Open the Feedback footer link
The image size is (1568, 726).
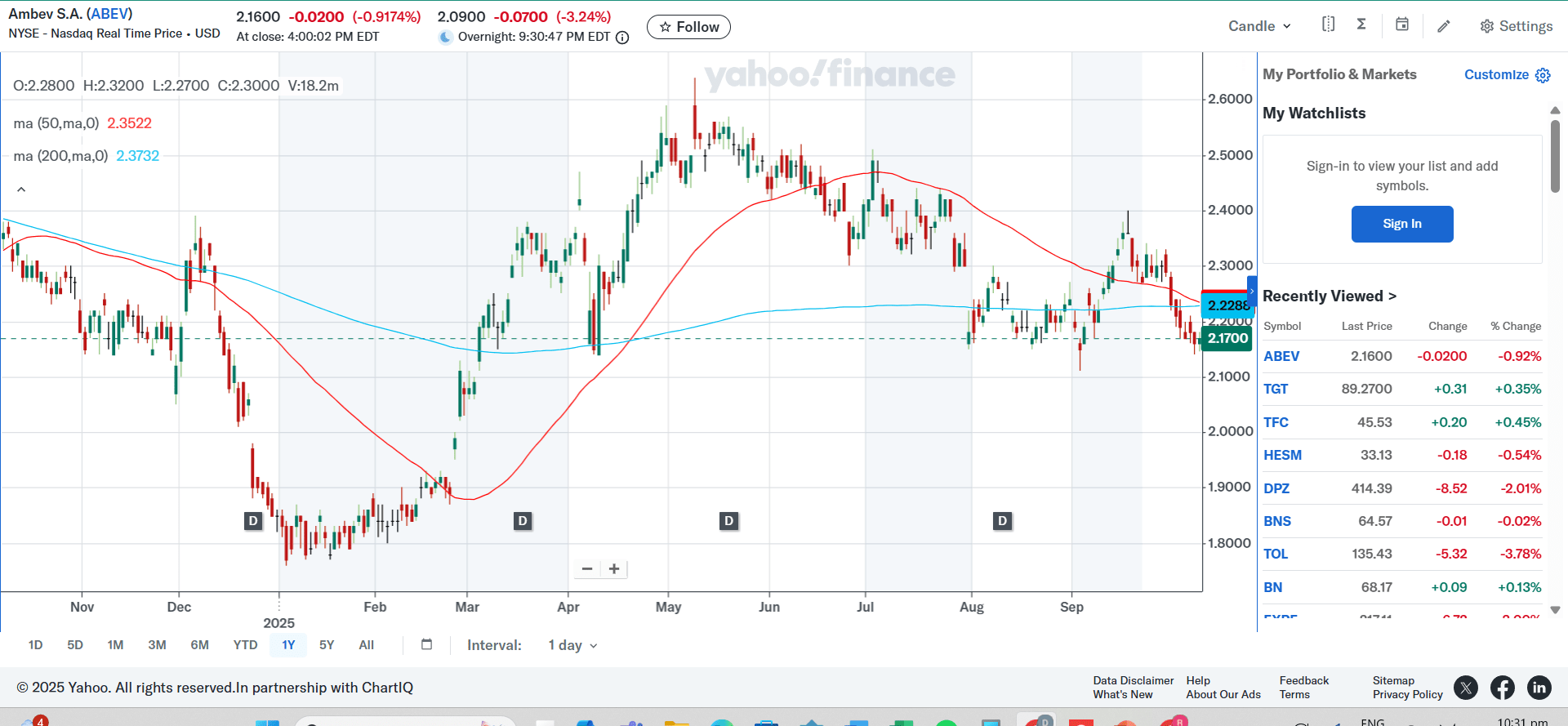click(1304, 680)
